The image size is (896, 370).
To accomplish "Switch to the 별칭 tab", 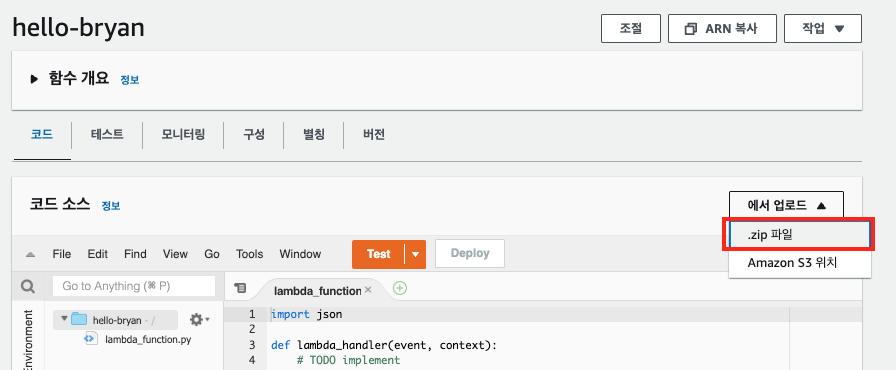I will coord(314,135).
